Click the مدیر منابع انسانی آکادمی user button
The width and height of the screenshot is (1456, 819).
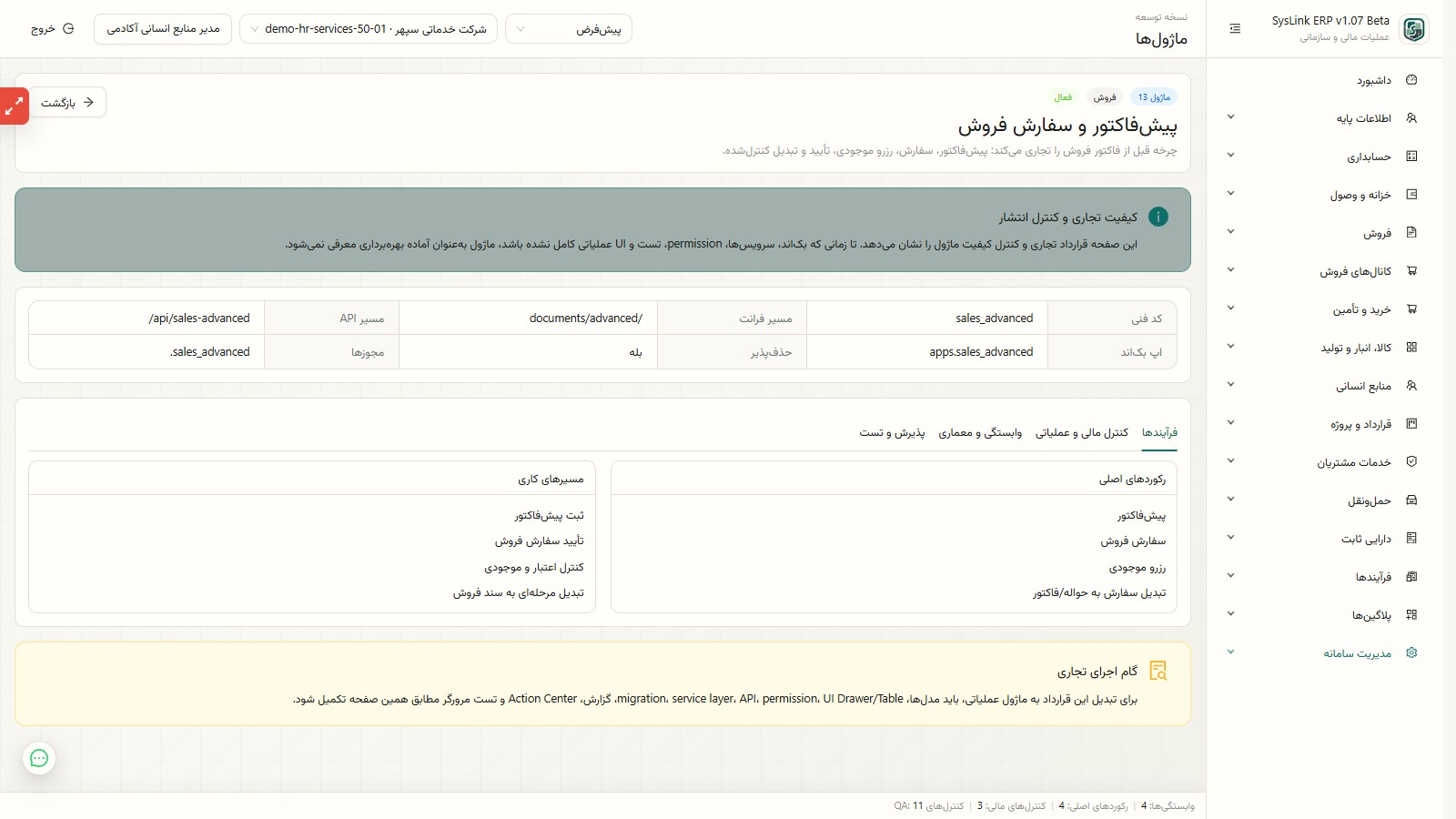pyautogui.click(x=163, y=29)
